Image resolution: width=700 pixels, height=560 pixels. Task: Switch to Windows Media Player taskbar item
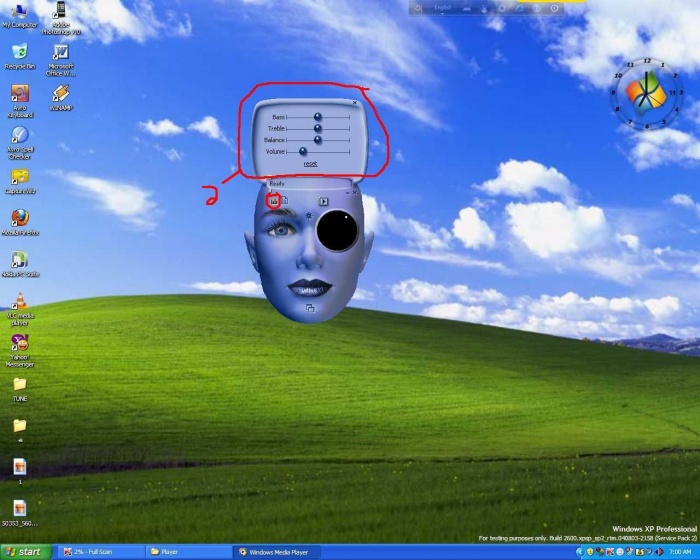coord(279,552)
